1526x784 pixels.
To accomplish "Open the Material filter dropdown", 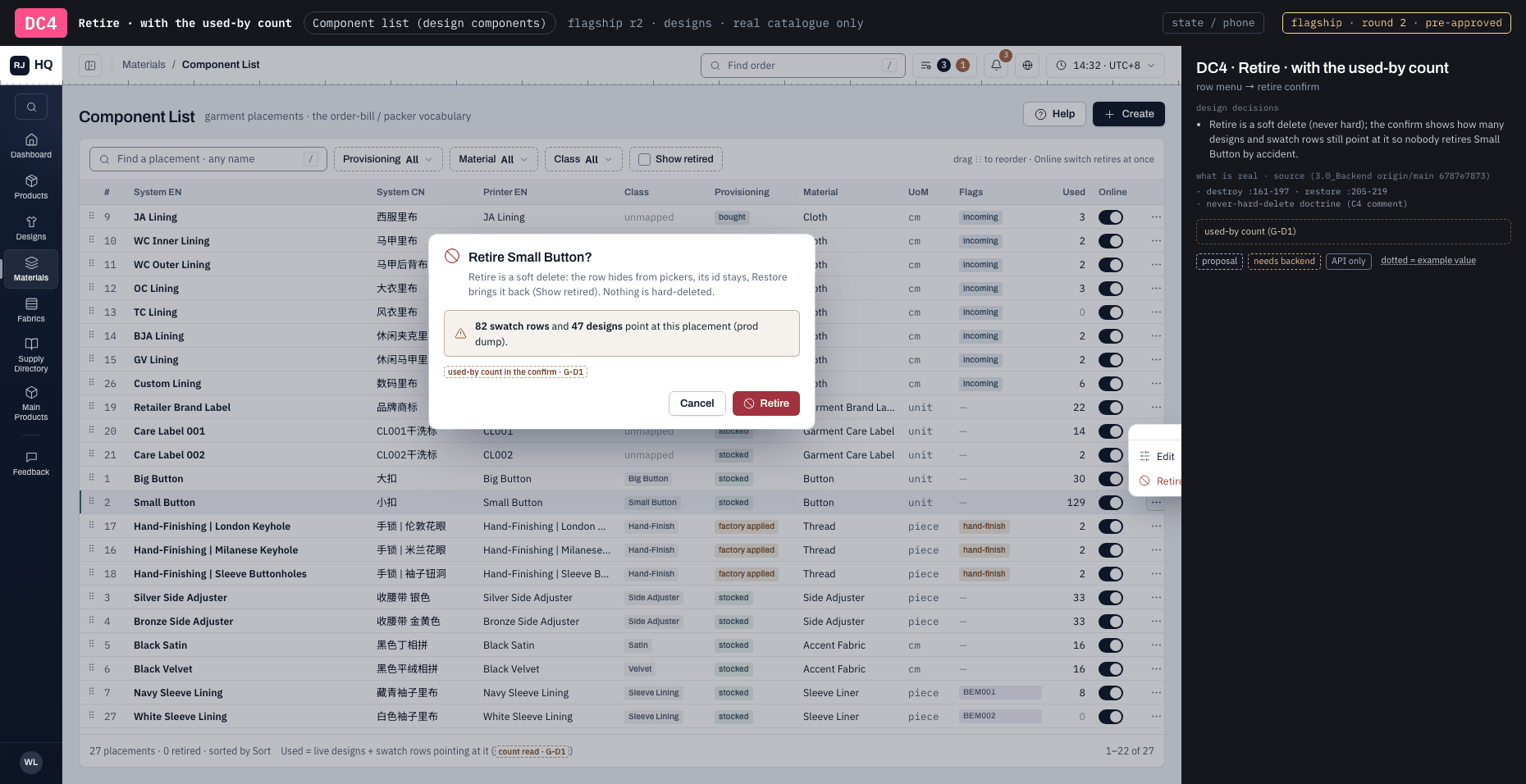I will [x=494, y=159].
